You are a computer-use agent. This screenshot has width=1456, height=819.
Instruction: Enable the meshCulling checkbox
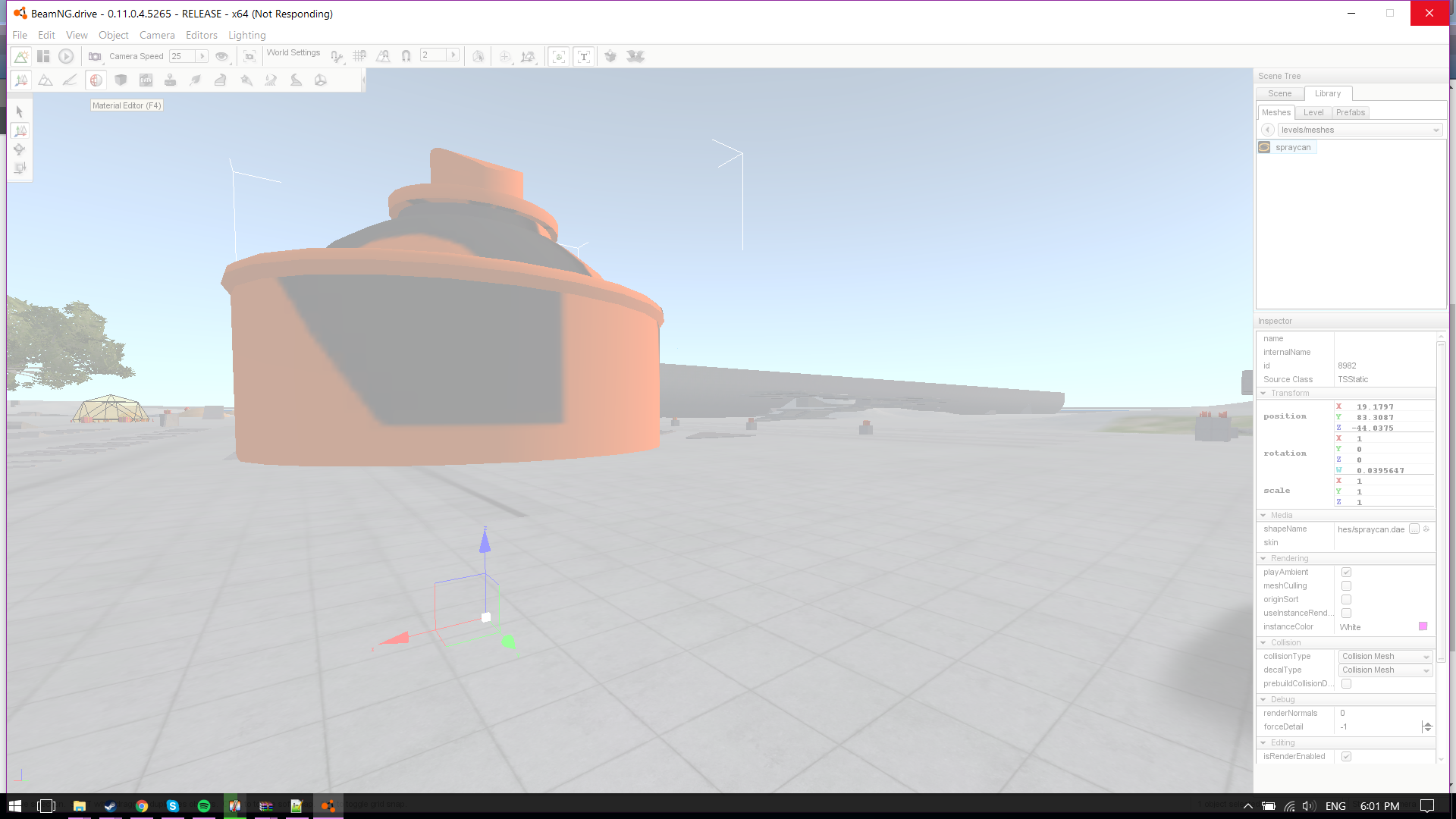click(x=1346, y=586)
